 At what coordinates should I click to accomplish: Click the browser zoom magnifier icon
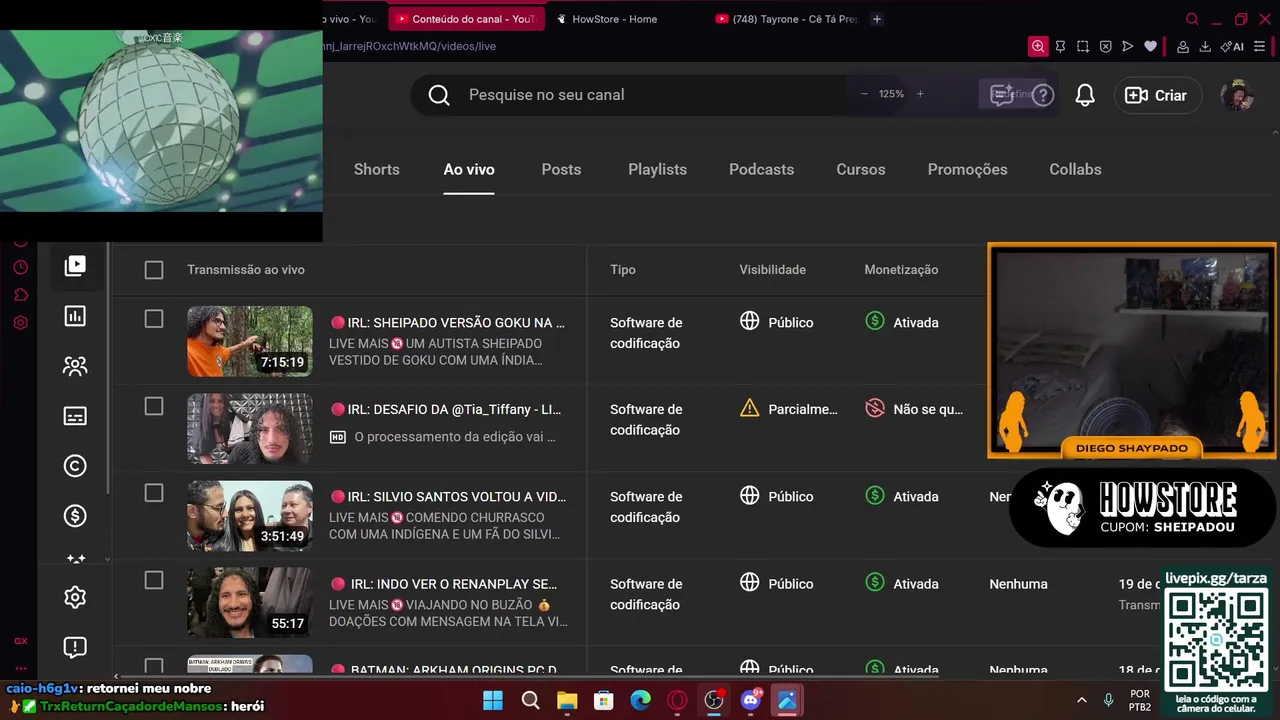(1038, 46)
